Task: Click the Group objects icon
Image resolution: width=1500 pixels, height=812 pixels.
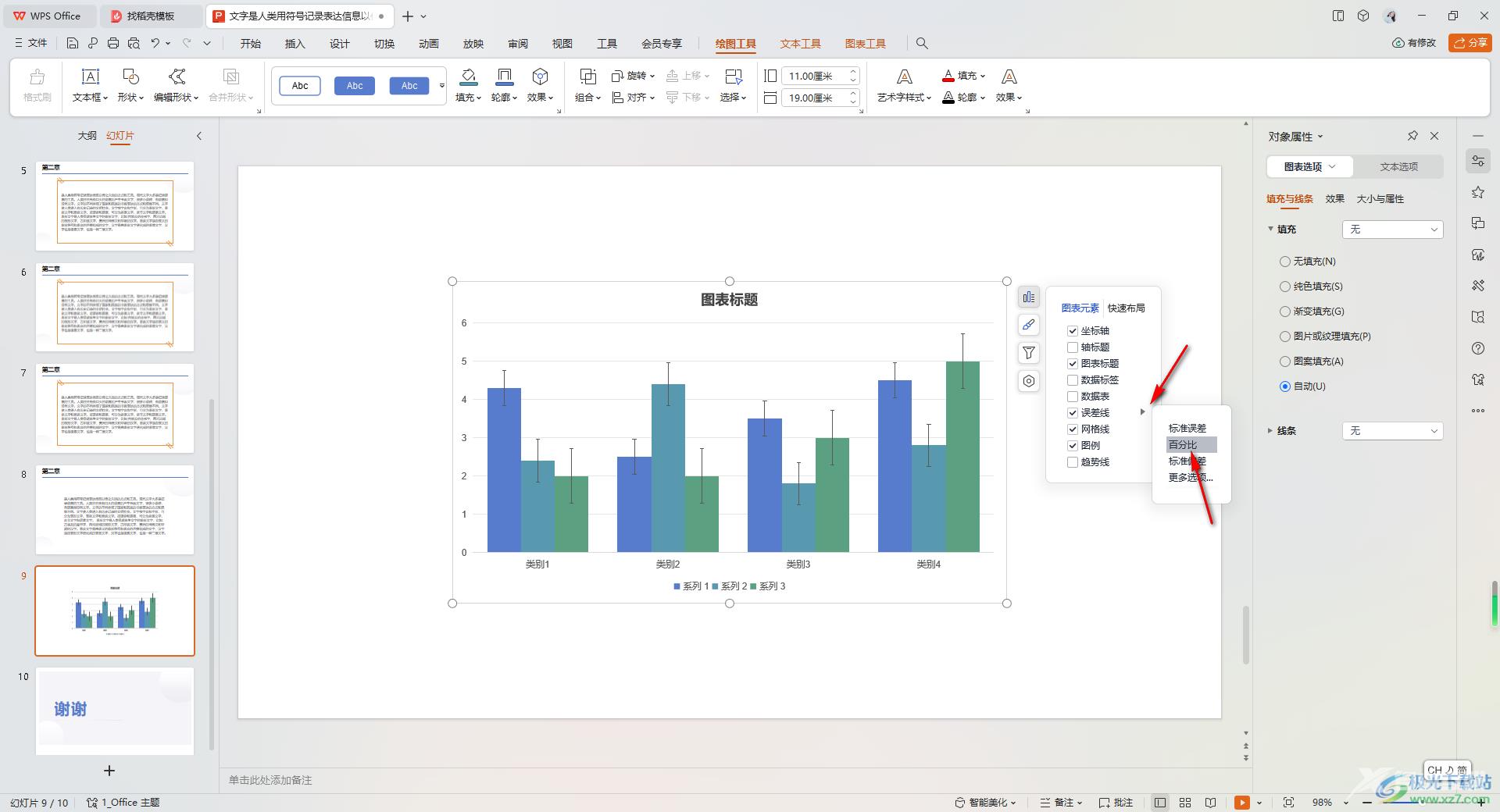Action: (587, 77)
